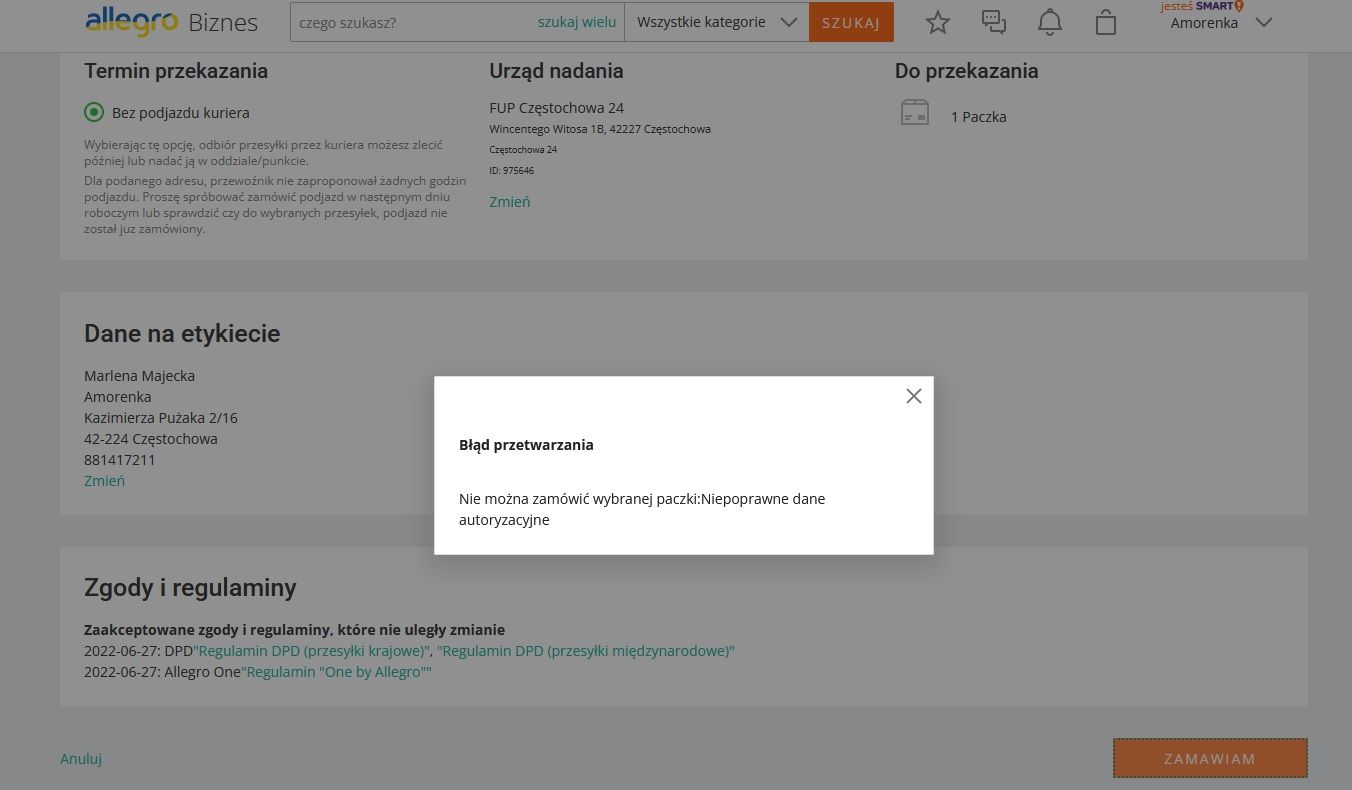Click the Niepoprawne dane autoryzacyjne error message
The image size is (1352, 790).
[642, 509]
